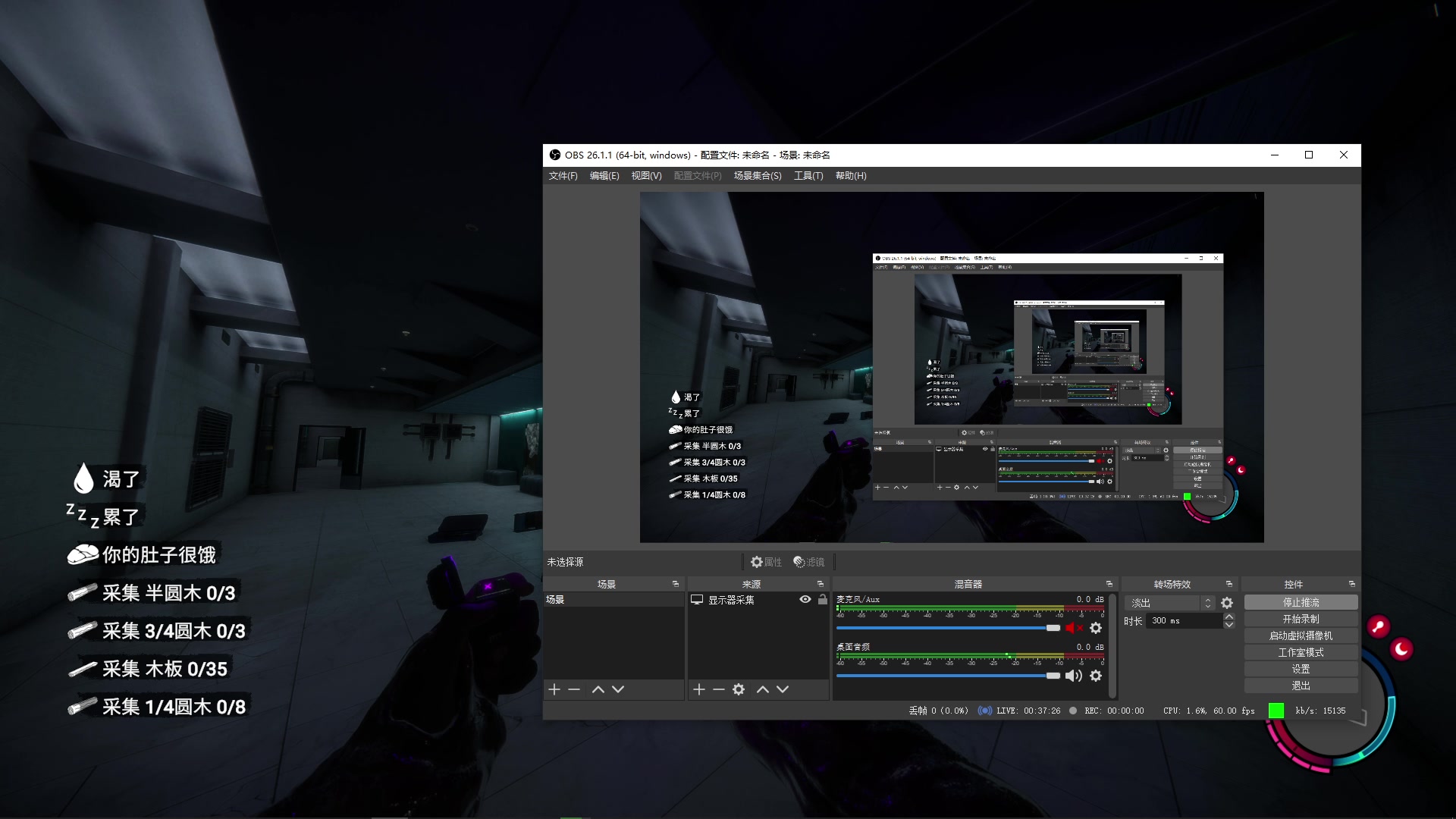Open the 文件(F) menu
This screenshot has height=819, width=1456.
(x=563, y=176)
